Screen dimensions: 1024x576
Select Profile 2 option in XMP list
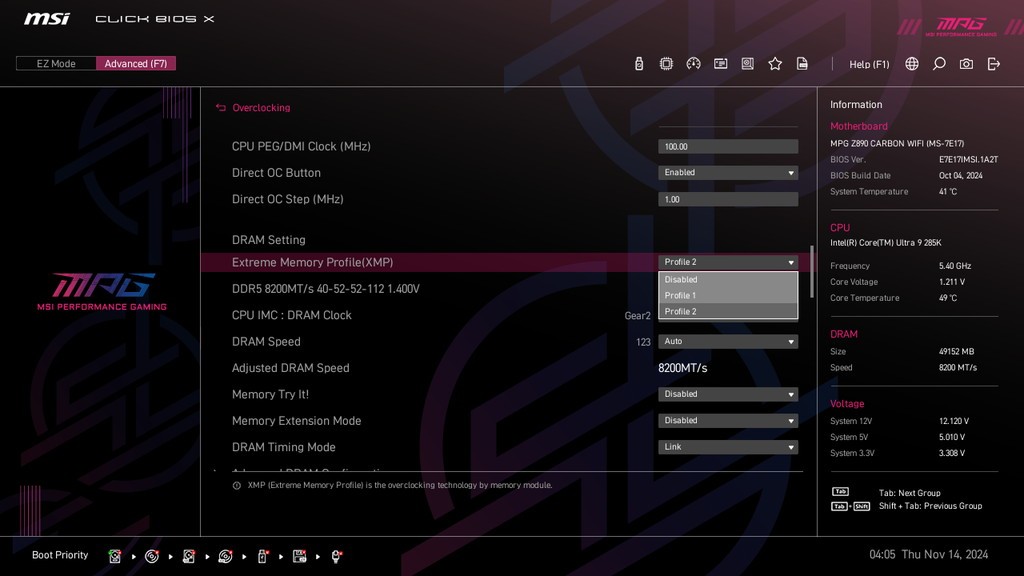point(727,312)
